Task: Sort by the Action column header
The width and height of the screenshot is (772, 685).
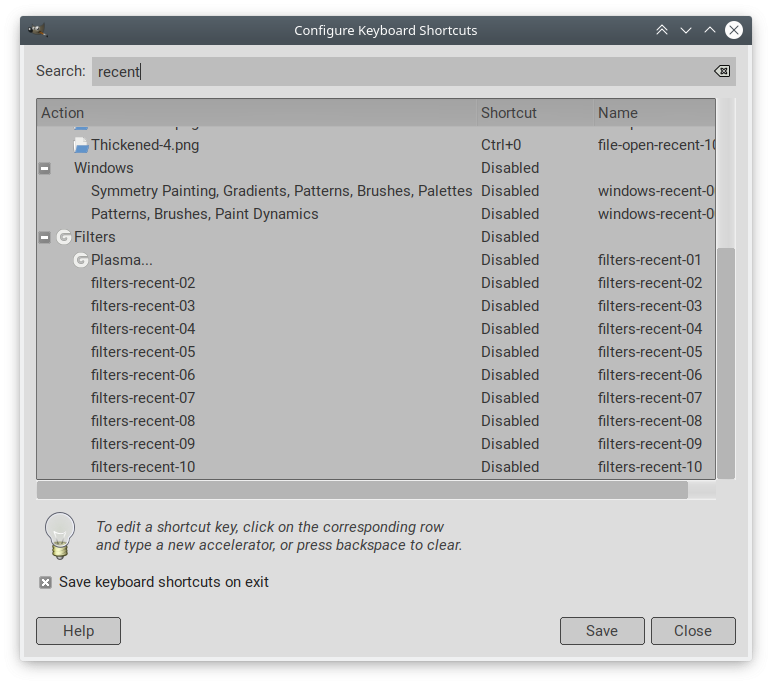Action: point(257,113)
